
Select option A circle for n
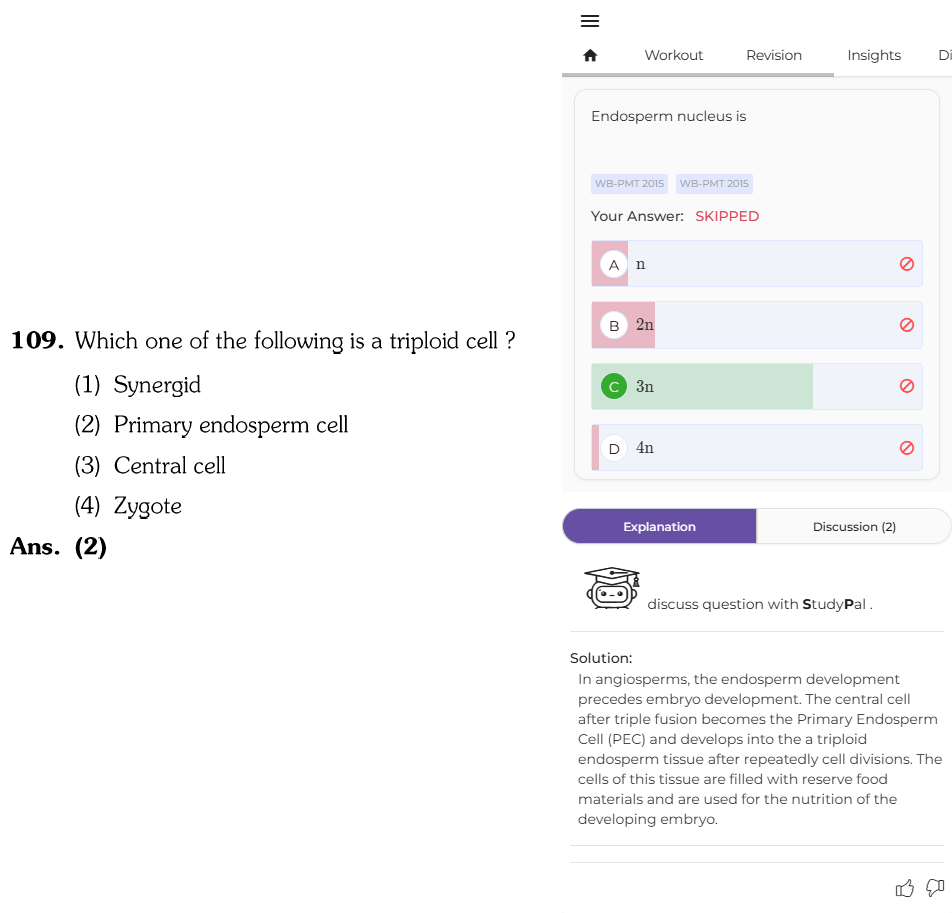(x=614, y=265)
